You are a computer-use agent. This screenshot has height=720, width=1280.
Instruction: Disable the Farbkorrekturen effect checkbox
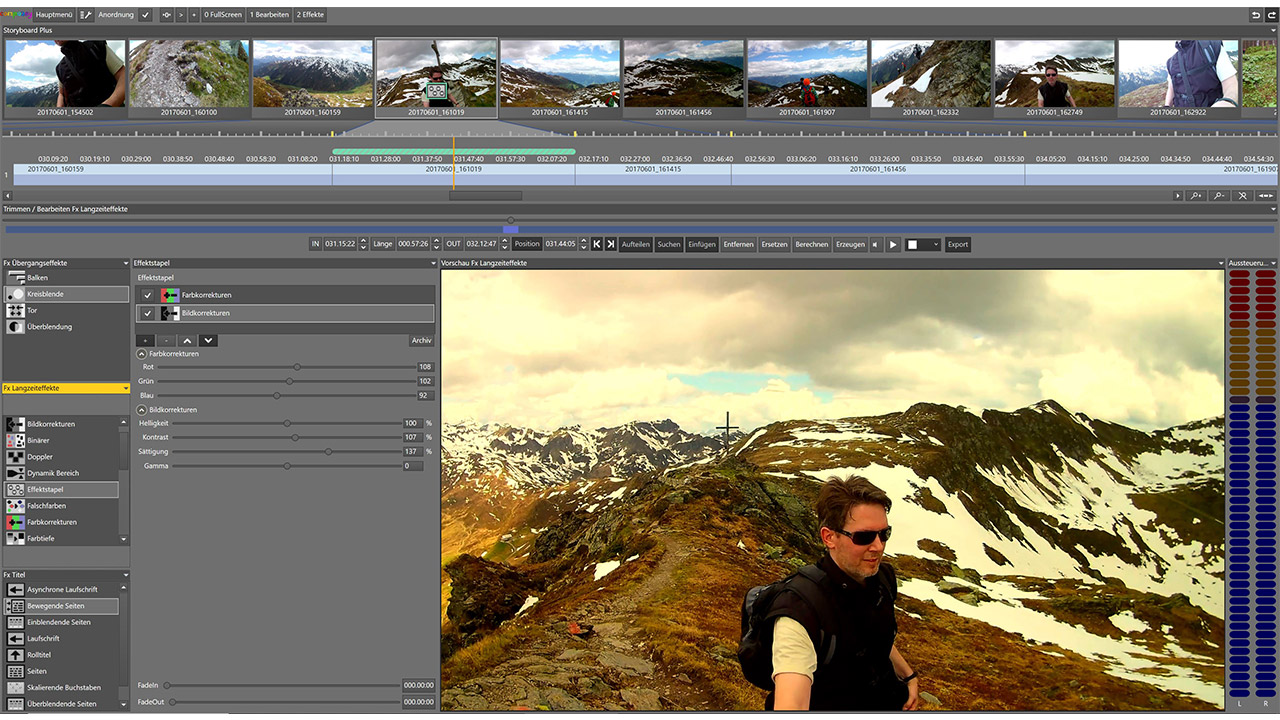coord(148,295)
